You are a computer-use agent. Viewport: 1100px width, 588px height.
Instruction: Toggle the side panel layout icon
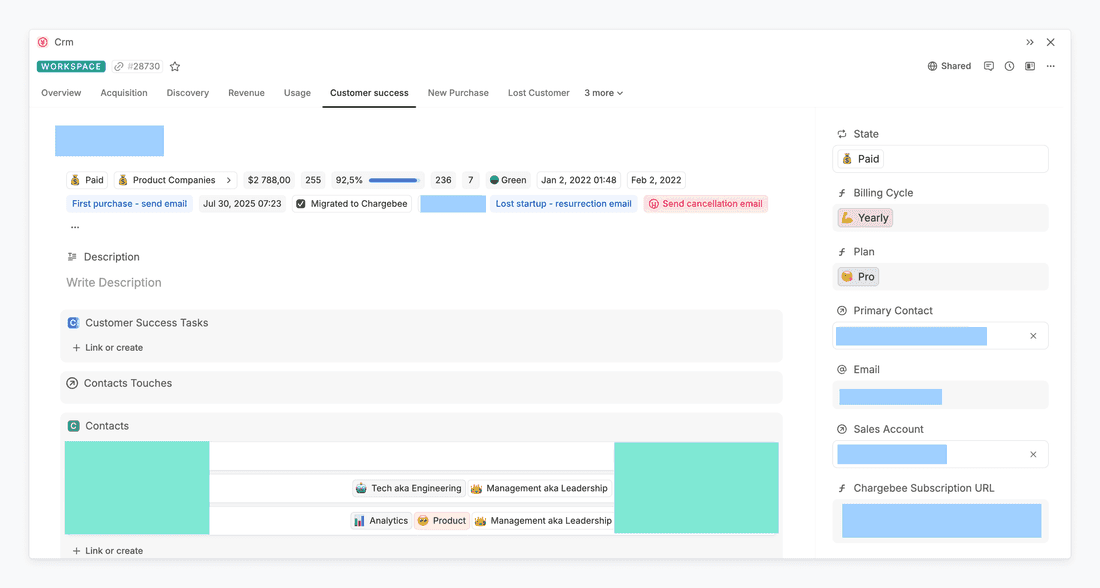[x=1029, y=67]
